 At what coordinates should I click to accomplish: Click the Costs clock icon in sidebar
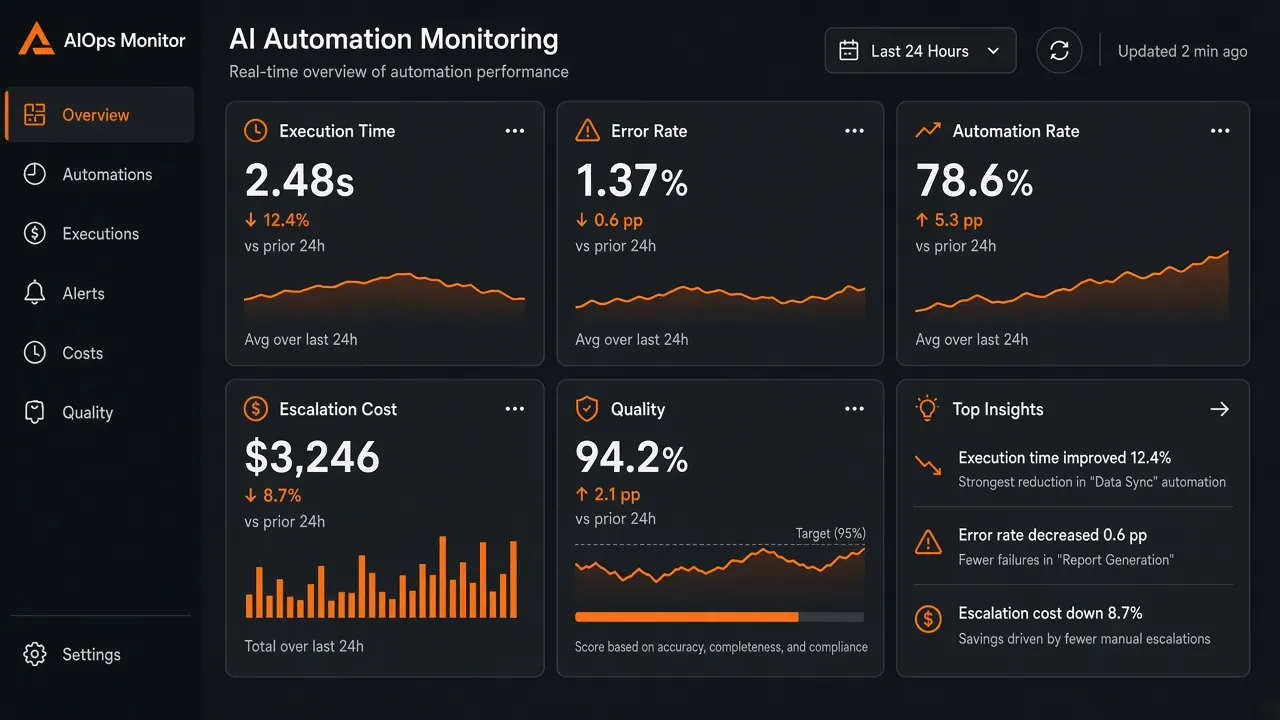tap(35, 352)
